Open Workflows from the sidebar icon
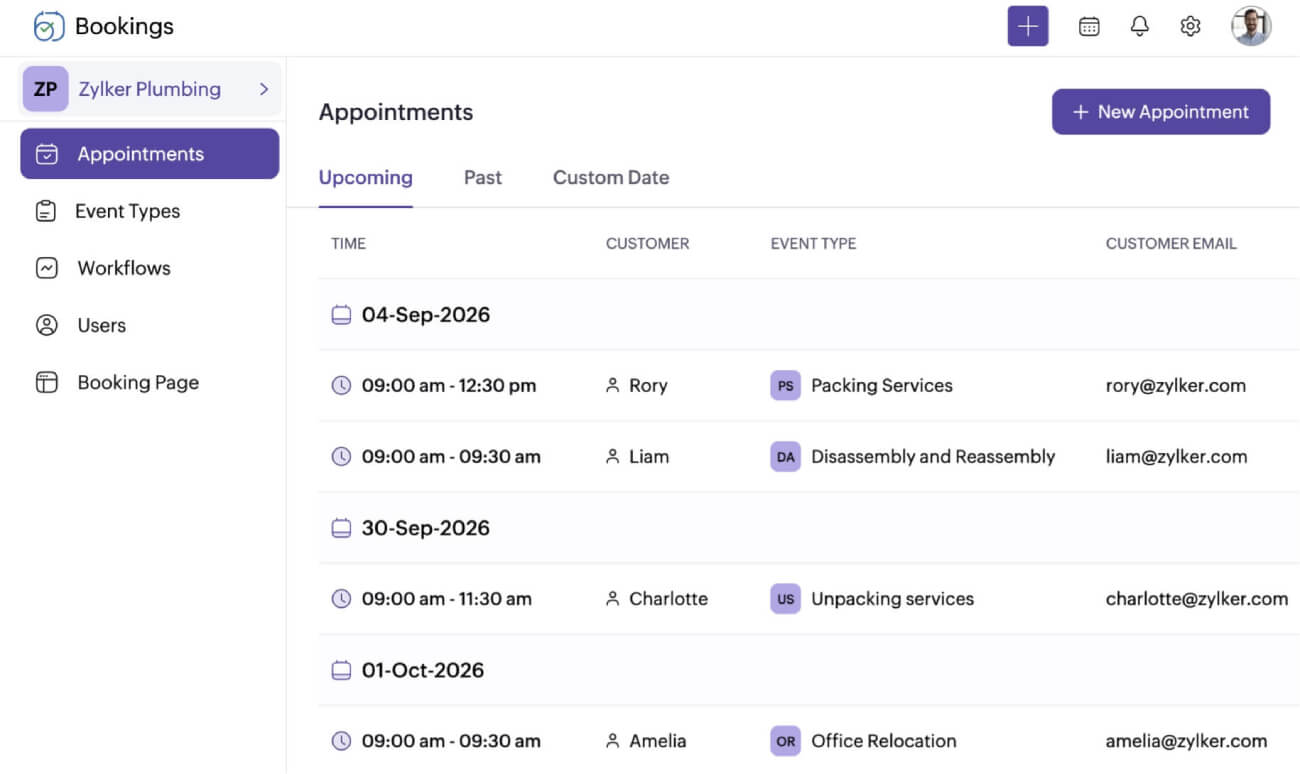Viewport: 1300px width, 774px height. 46,268
